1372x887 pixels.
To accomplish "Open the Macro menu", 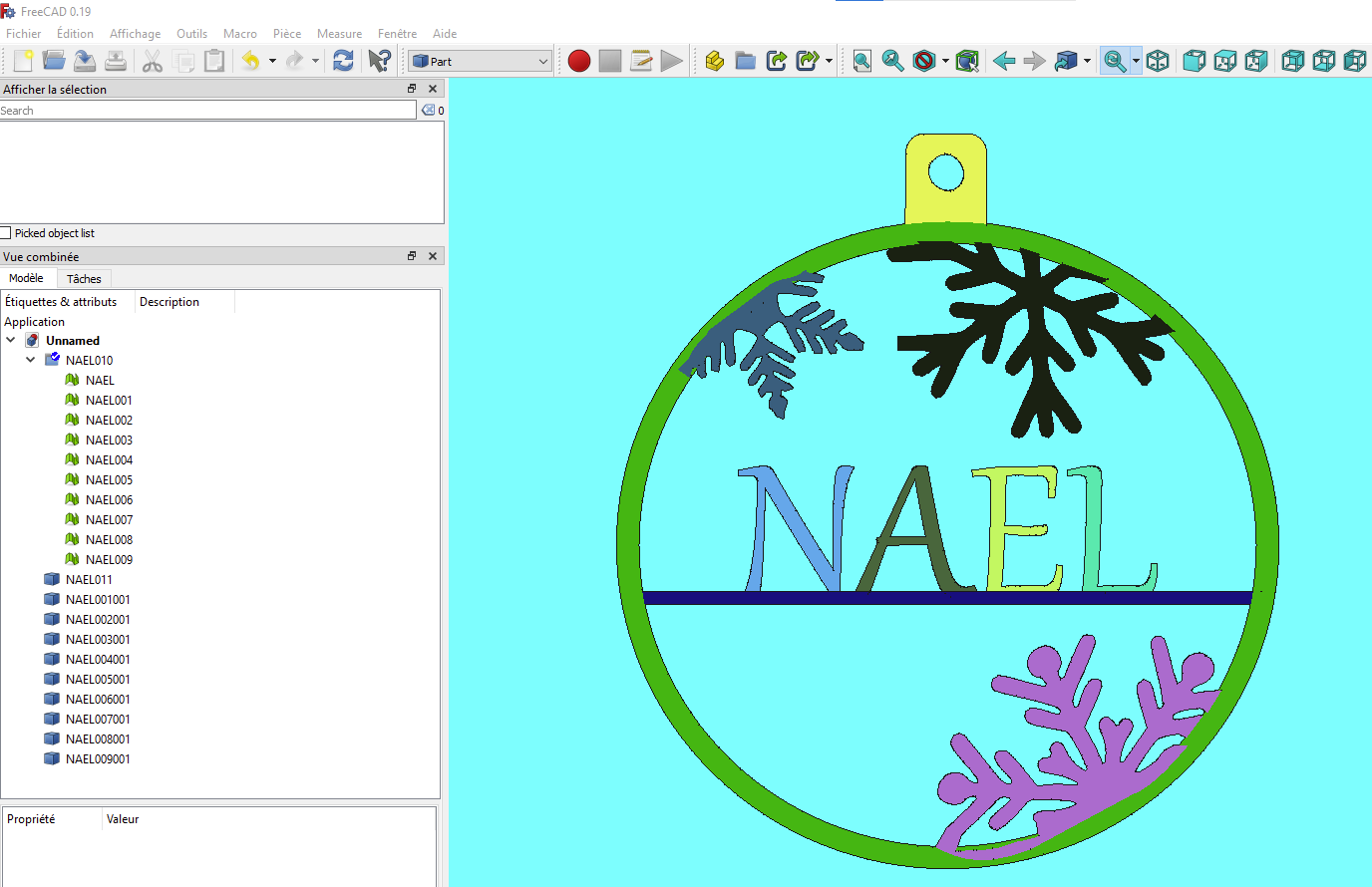I will [240, 33].
